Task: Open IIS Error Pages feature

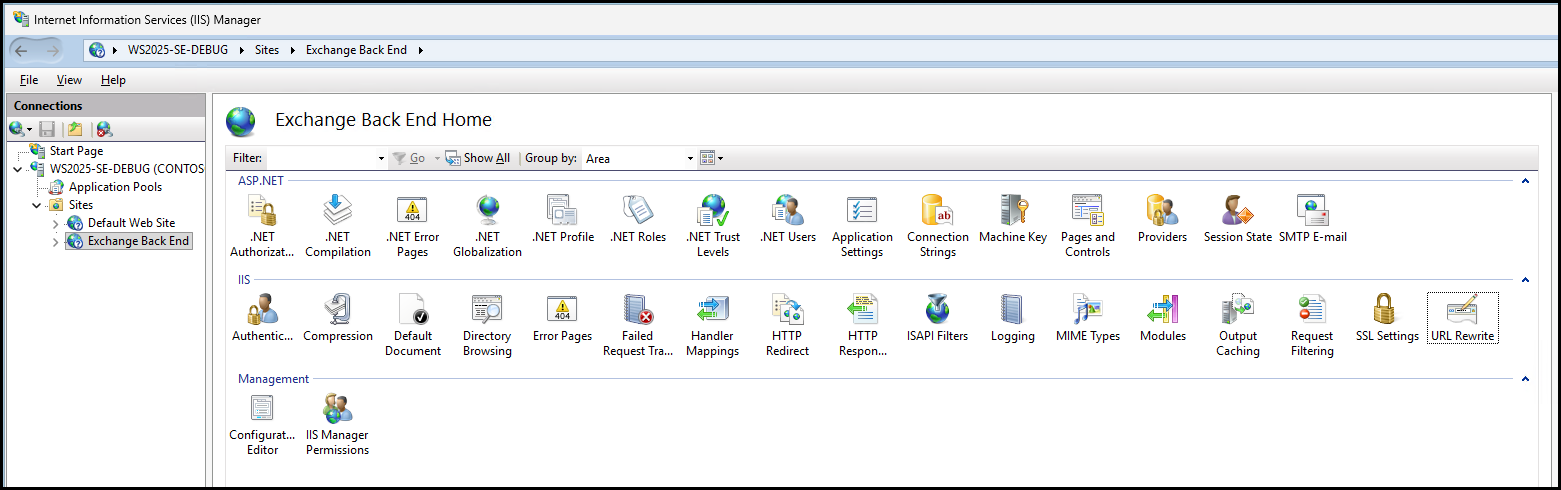Action: click(x=563, y=318)
